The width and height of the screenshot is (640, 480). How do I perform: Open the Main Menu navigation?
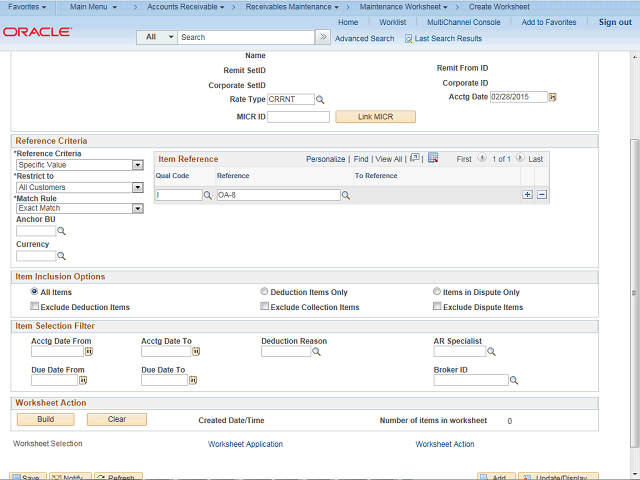[93, 7]
